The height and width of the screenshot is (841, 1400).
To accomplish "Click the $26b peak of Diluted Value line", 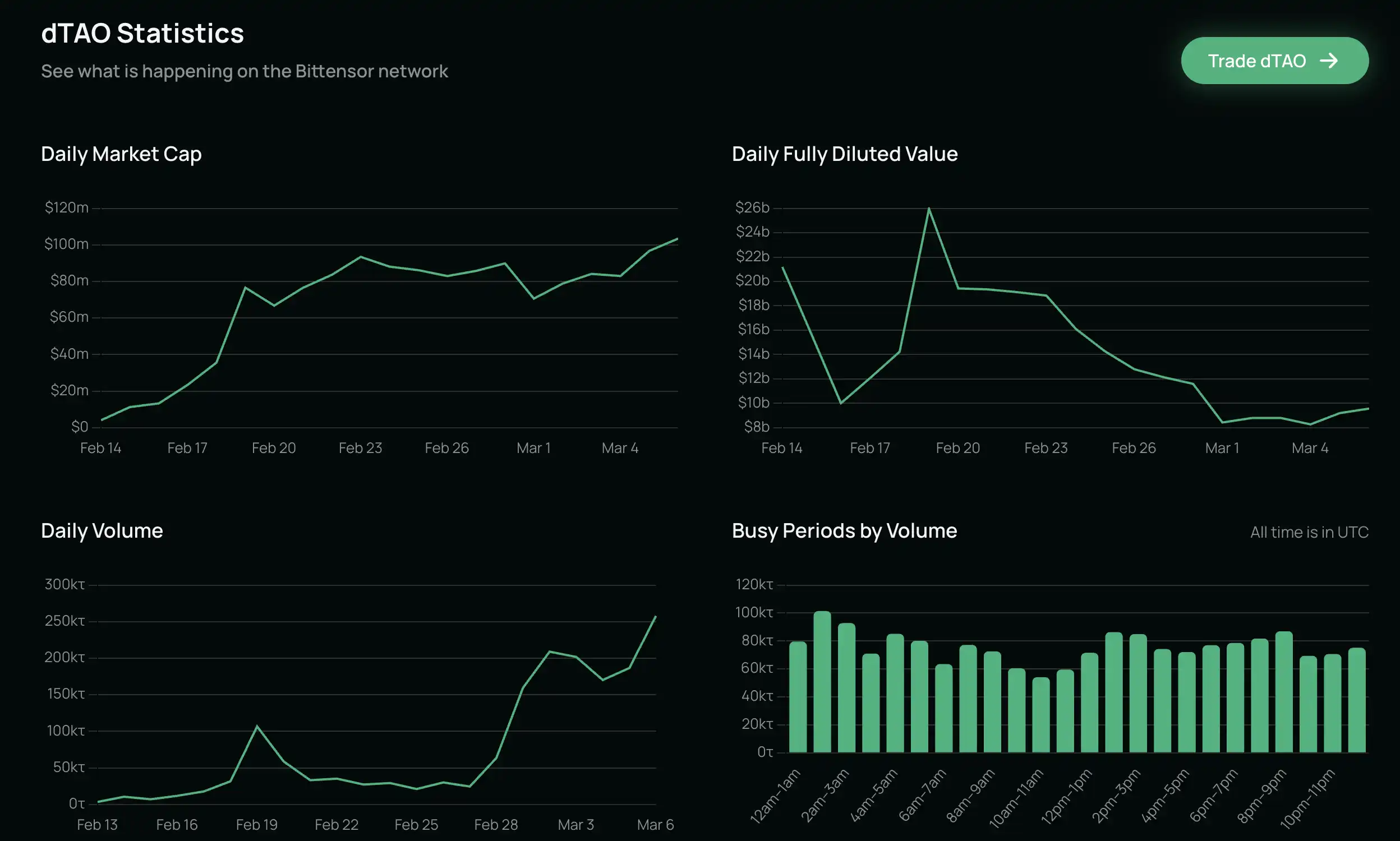I will tap(929, 209).
